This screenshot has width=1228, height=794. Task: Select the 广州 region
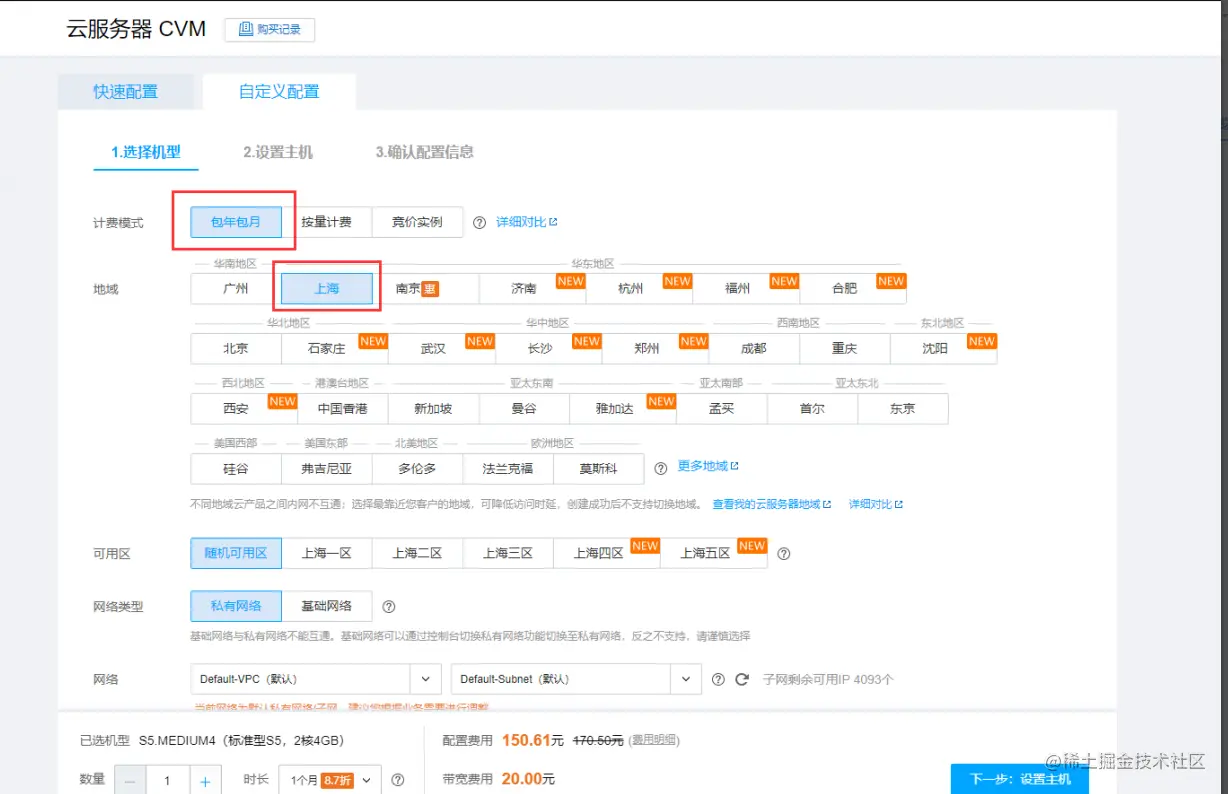pos(236,288)
